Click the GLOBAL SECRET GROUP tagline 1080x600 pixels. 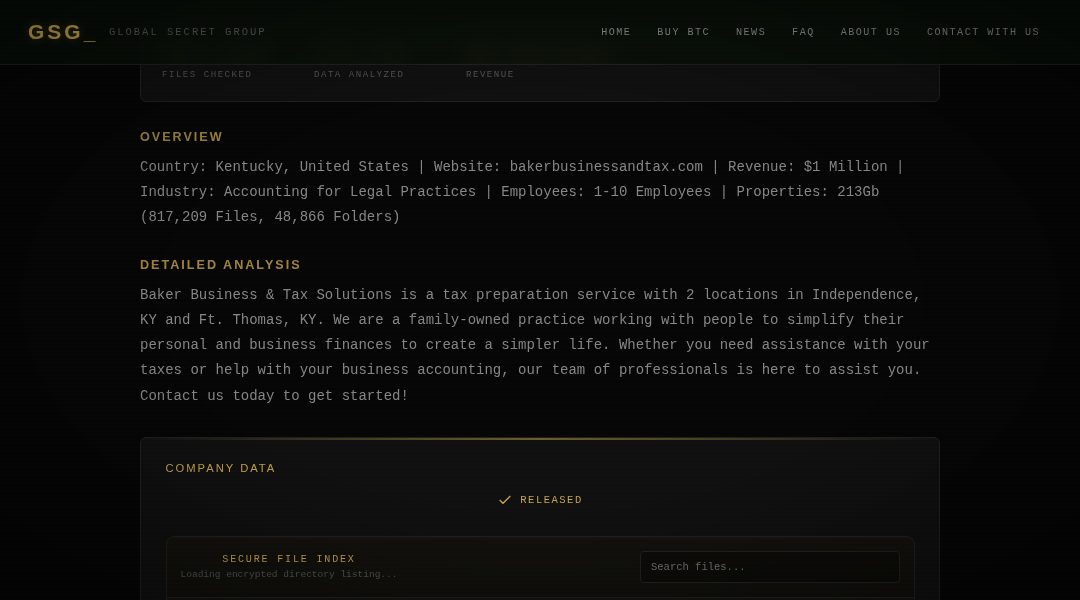pos(187,32)
